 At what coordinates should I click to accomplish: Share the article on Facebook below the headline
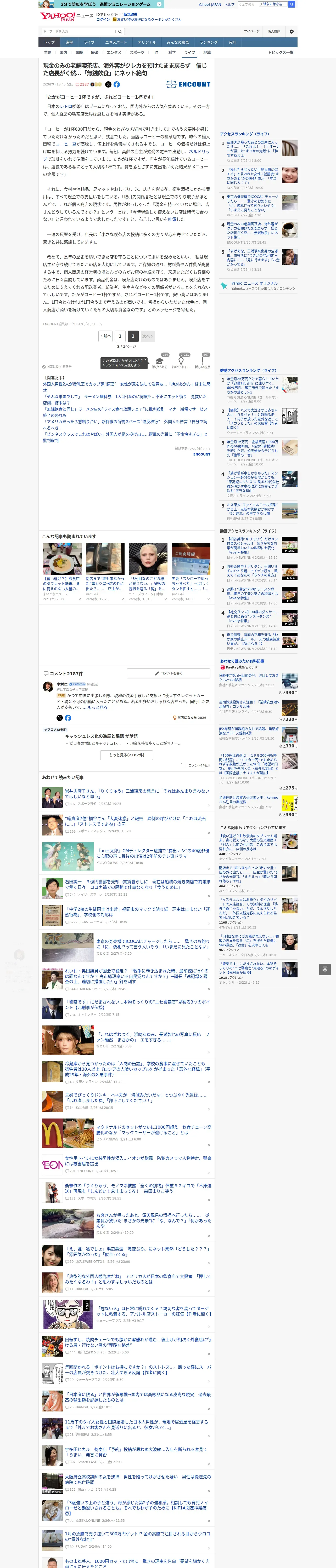[x=116, y=85]
